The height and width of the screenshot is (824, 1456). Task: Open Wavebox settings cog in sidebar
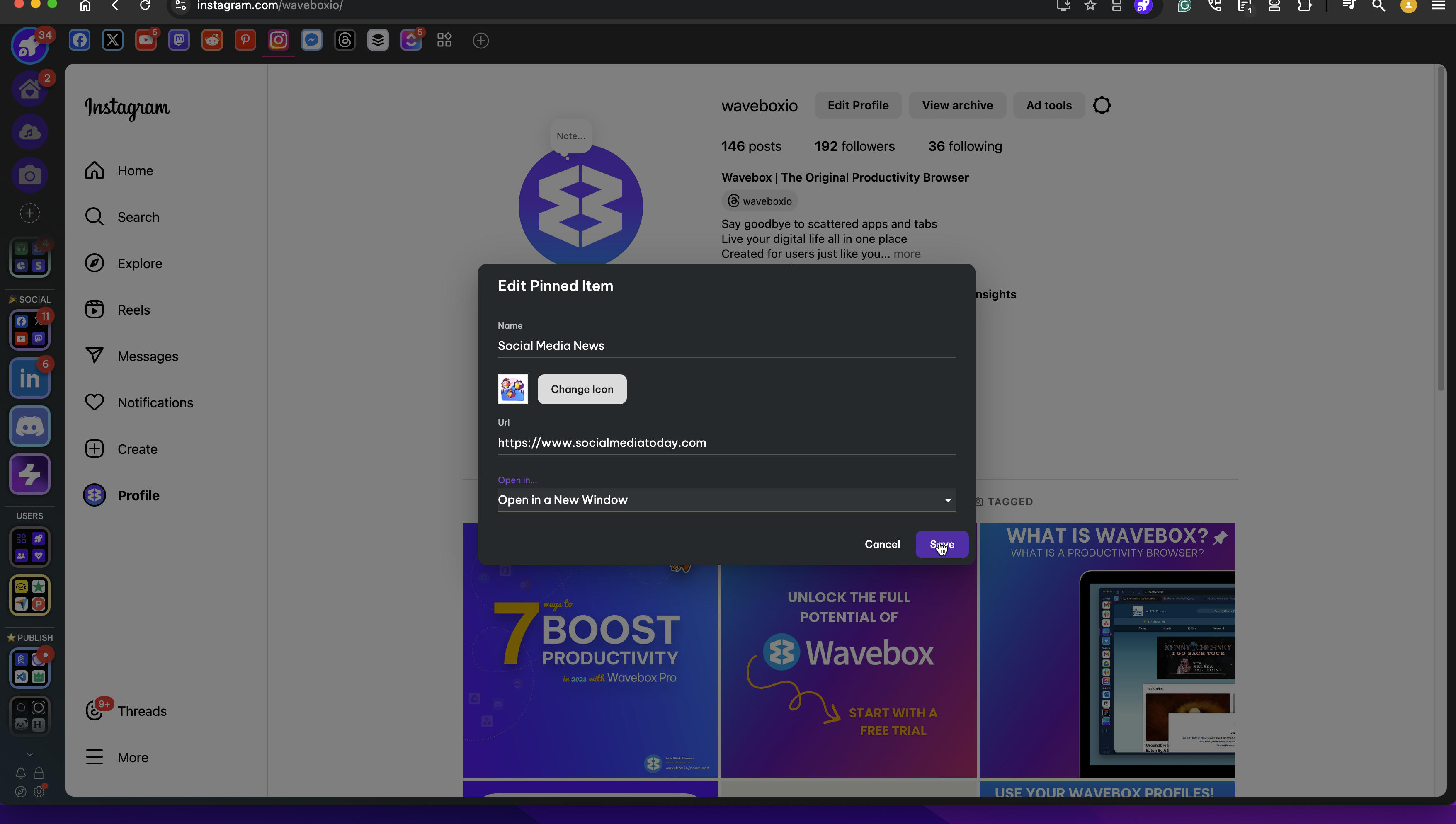(x=39, y=792)
